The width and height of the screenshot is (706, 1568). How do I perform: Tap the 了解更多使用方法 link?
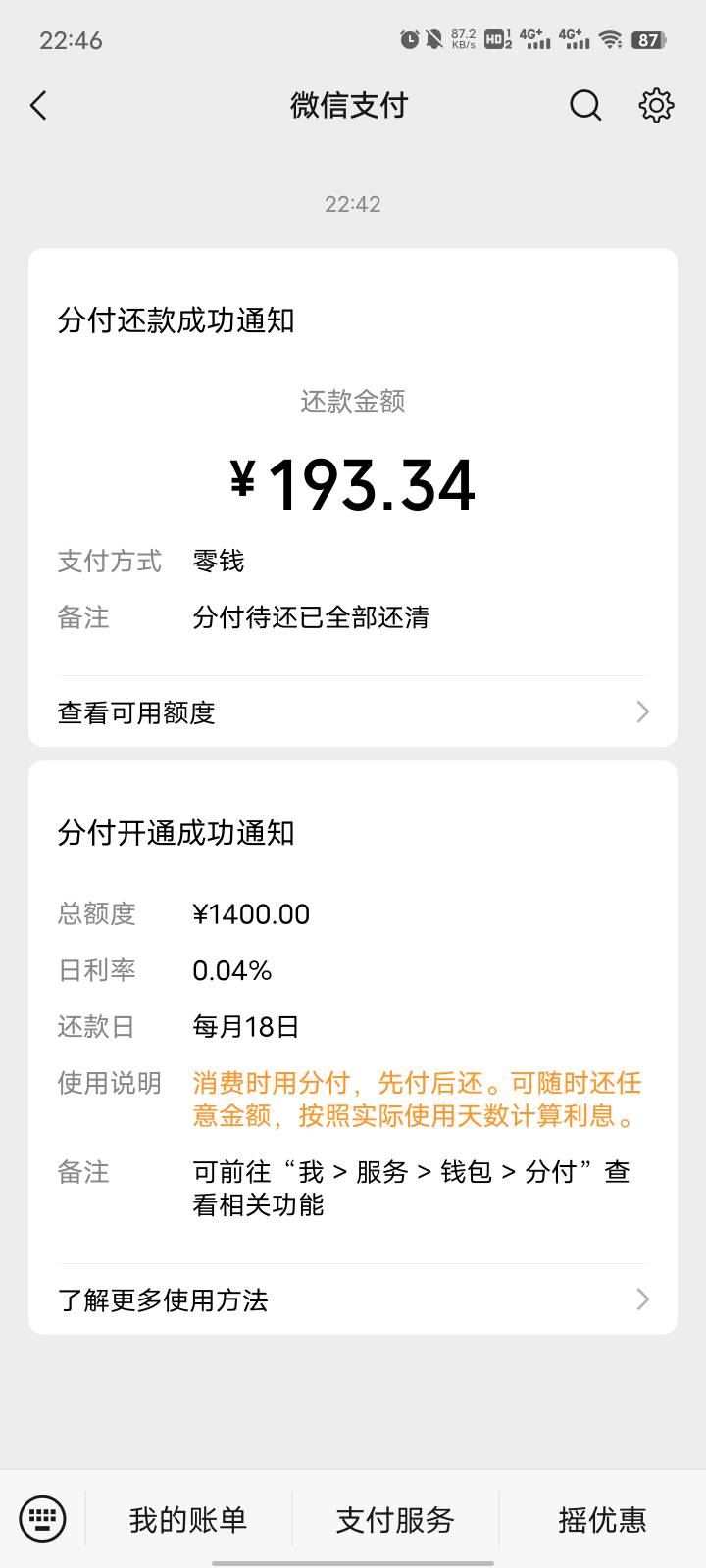click(163, 1300)
